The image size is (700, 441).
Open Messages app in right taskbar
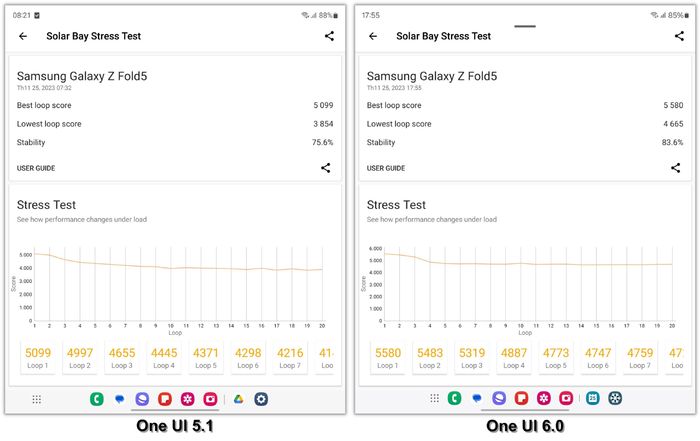point(477,398)
